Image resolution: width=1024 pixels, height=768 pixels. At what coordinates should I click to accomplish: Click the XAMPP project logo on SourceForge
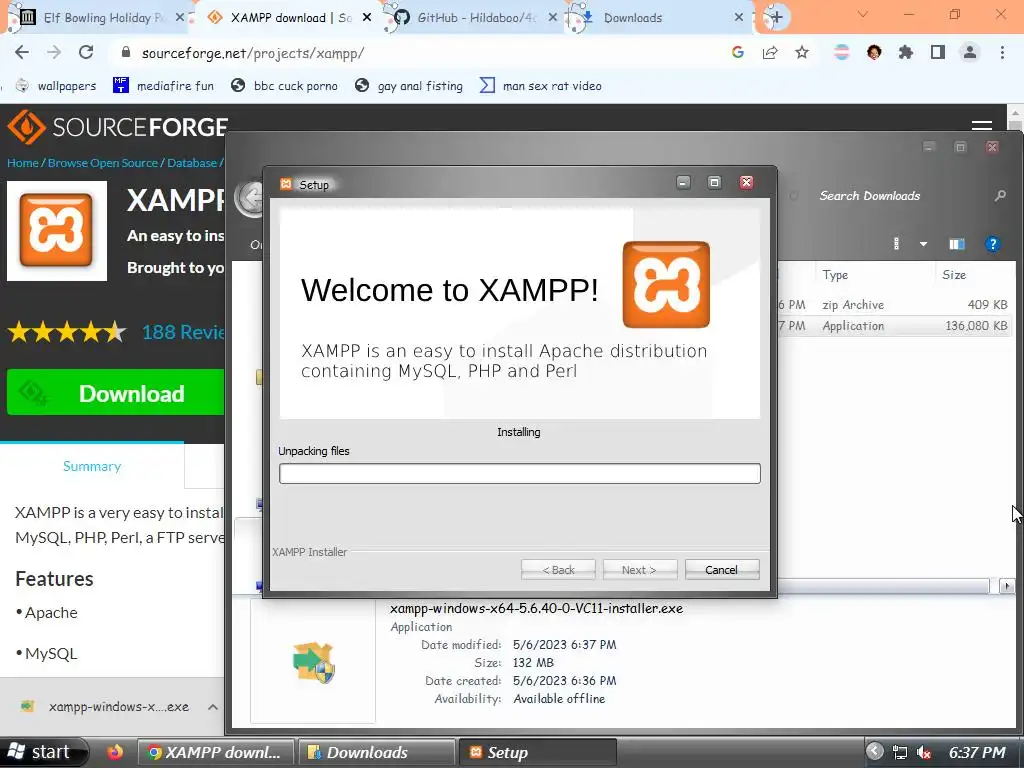pyautogui.click(x=57, y=231)
